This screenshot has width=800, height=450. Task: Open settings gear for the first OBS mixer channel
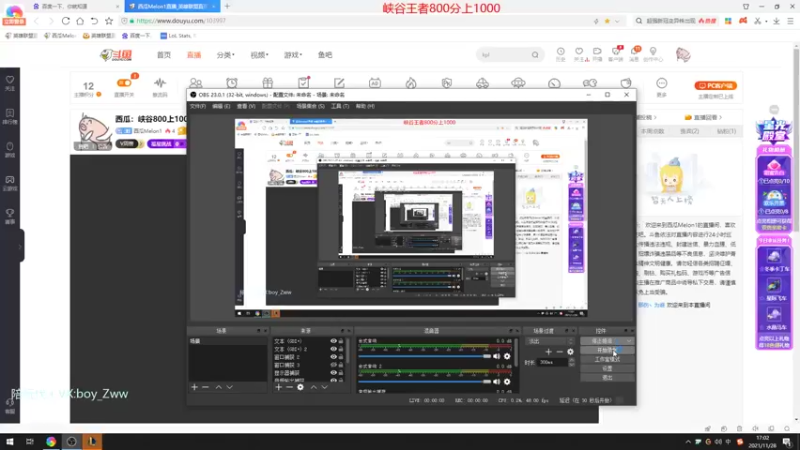(507, 356)
